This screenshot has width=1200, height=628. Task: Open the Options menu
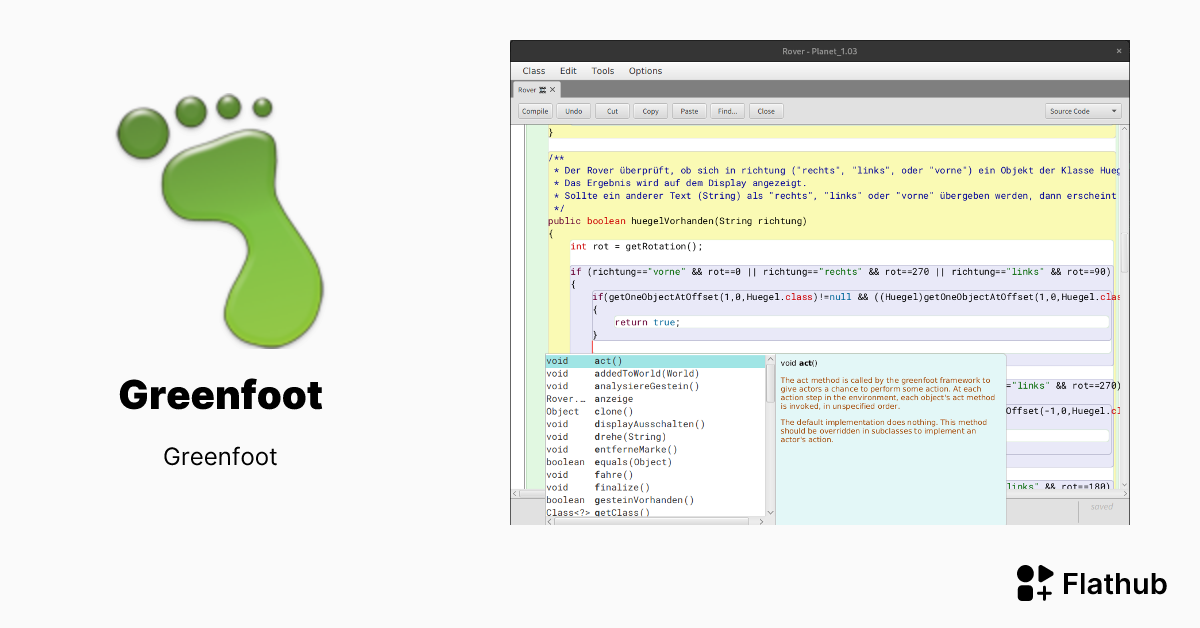645,70
